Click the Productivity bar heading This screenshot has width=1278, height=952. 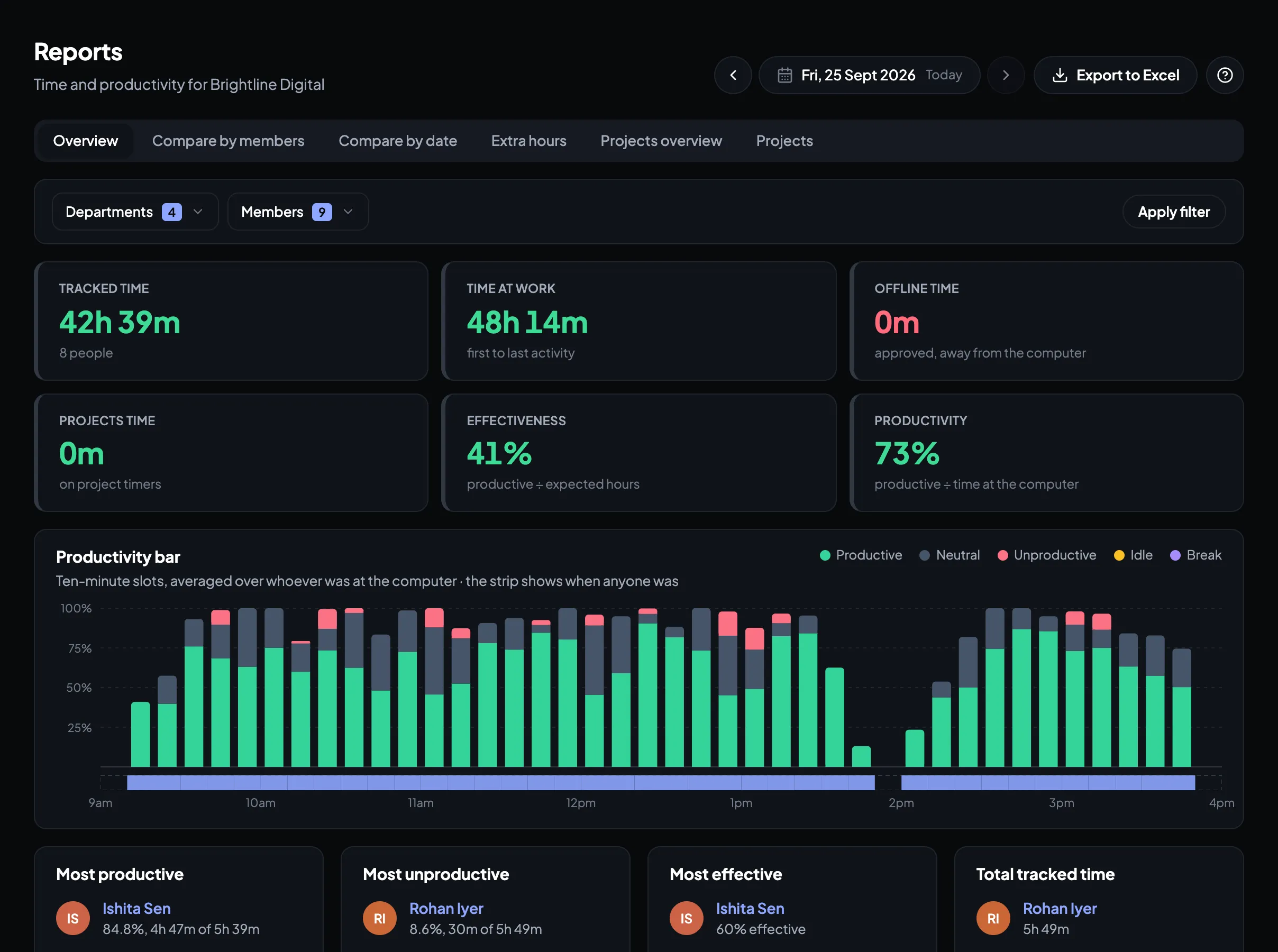(x=118, y=557)
